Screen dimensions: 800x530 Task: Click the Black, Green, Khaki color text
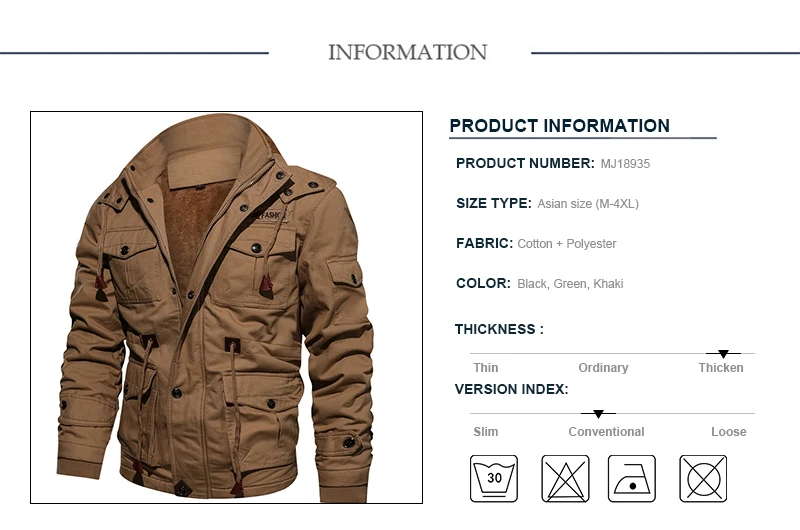[x=570, y=284]
